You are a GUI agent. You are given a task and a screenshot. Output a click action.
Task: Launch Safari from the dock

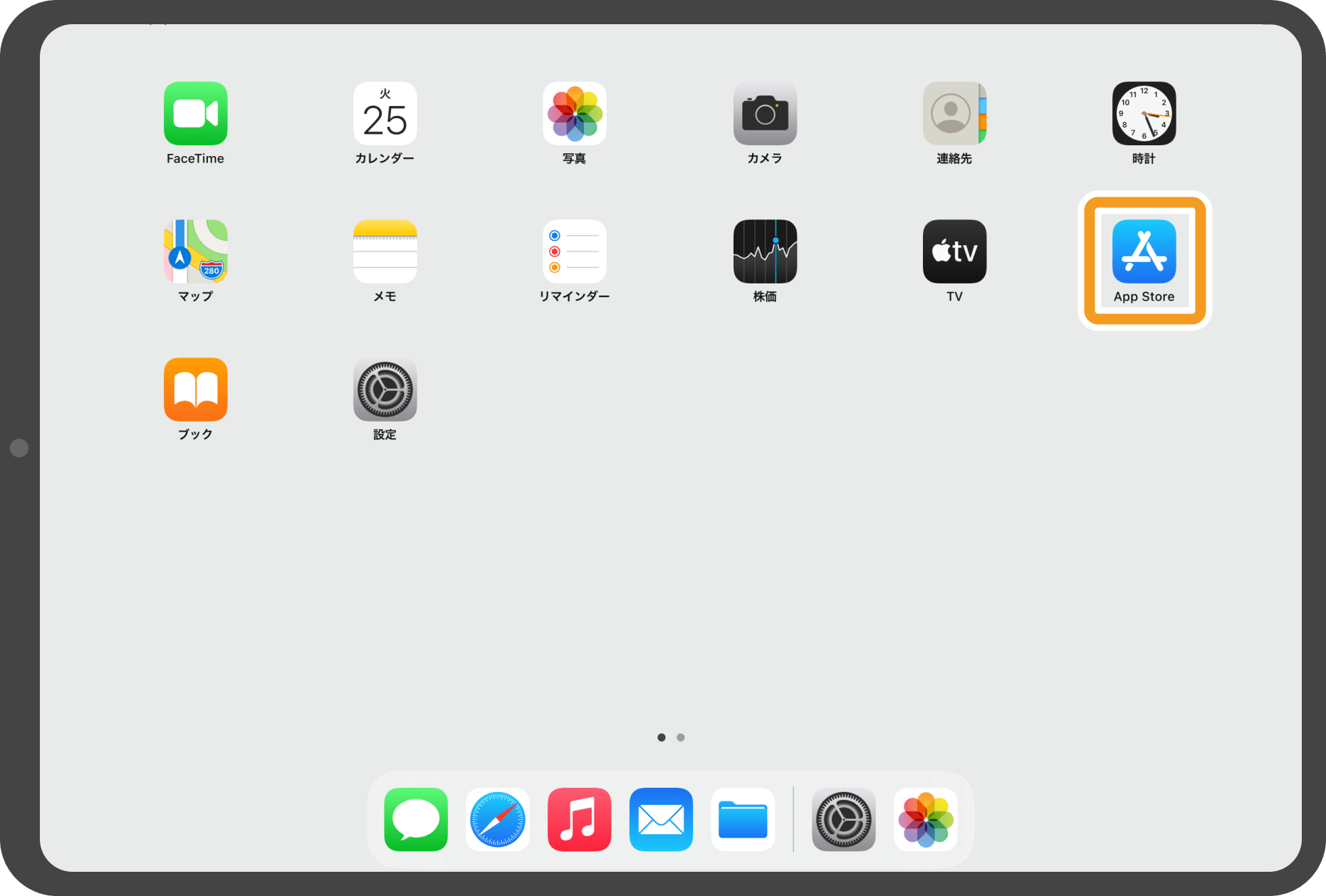(x=498, y=819)
